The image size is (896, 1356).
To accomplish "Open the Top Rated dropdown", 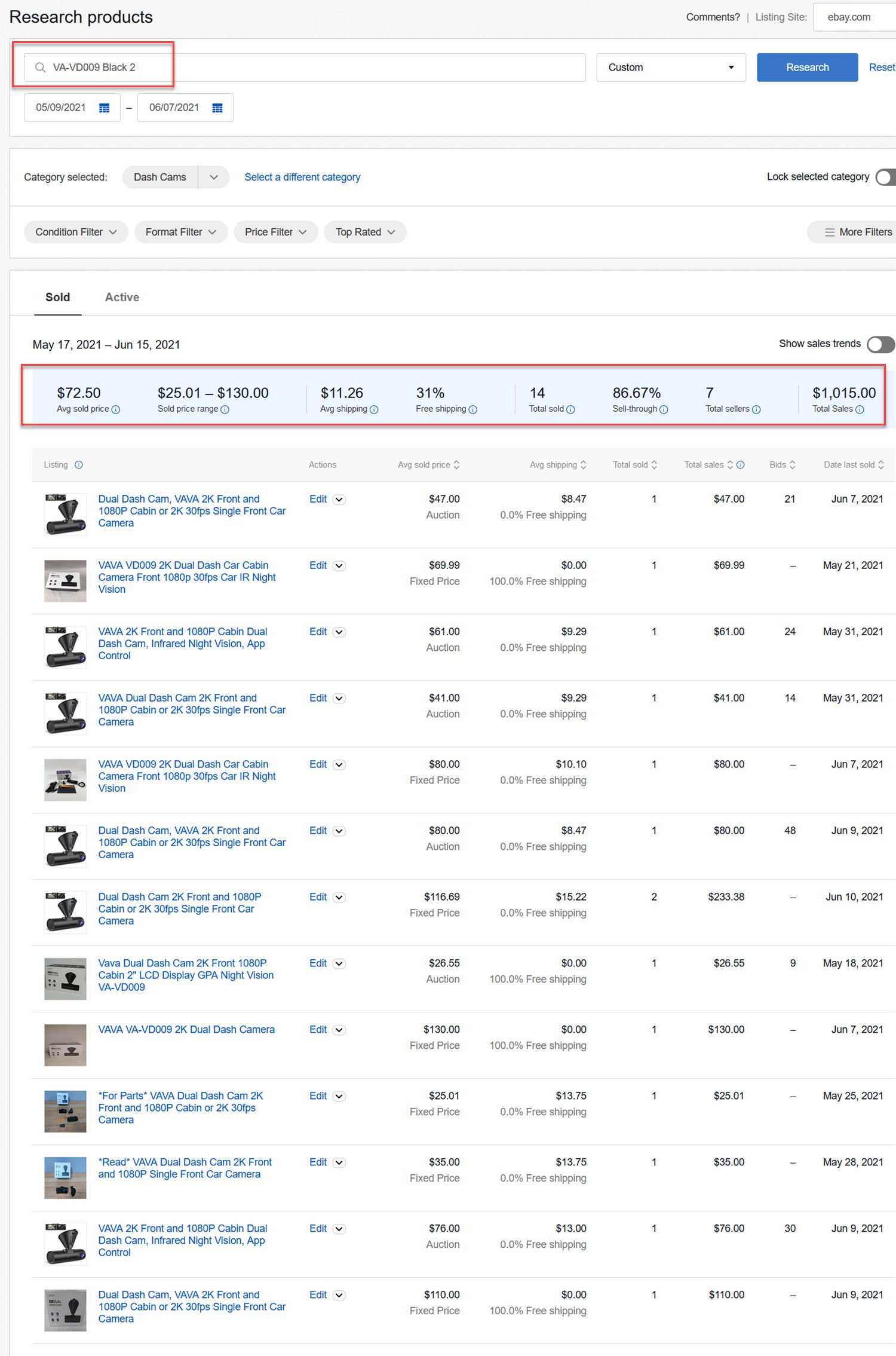I will pos(365,232).
